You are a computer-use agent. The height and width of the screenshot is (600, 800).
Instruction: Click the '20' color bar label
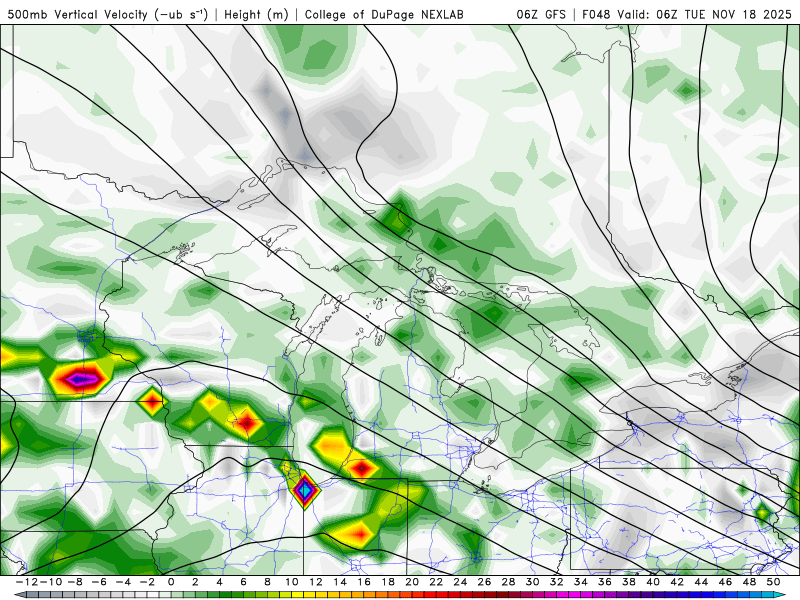click(412, 582)
